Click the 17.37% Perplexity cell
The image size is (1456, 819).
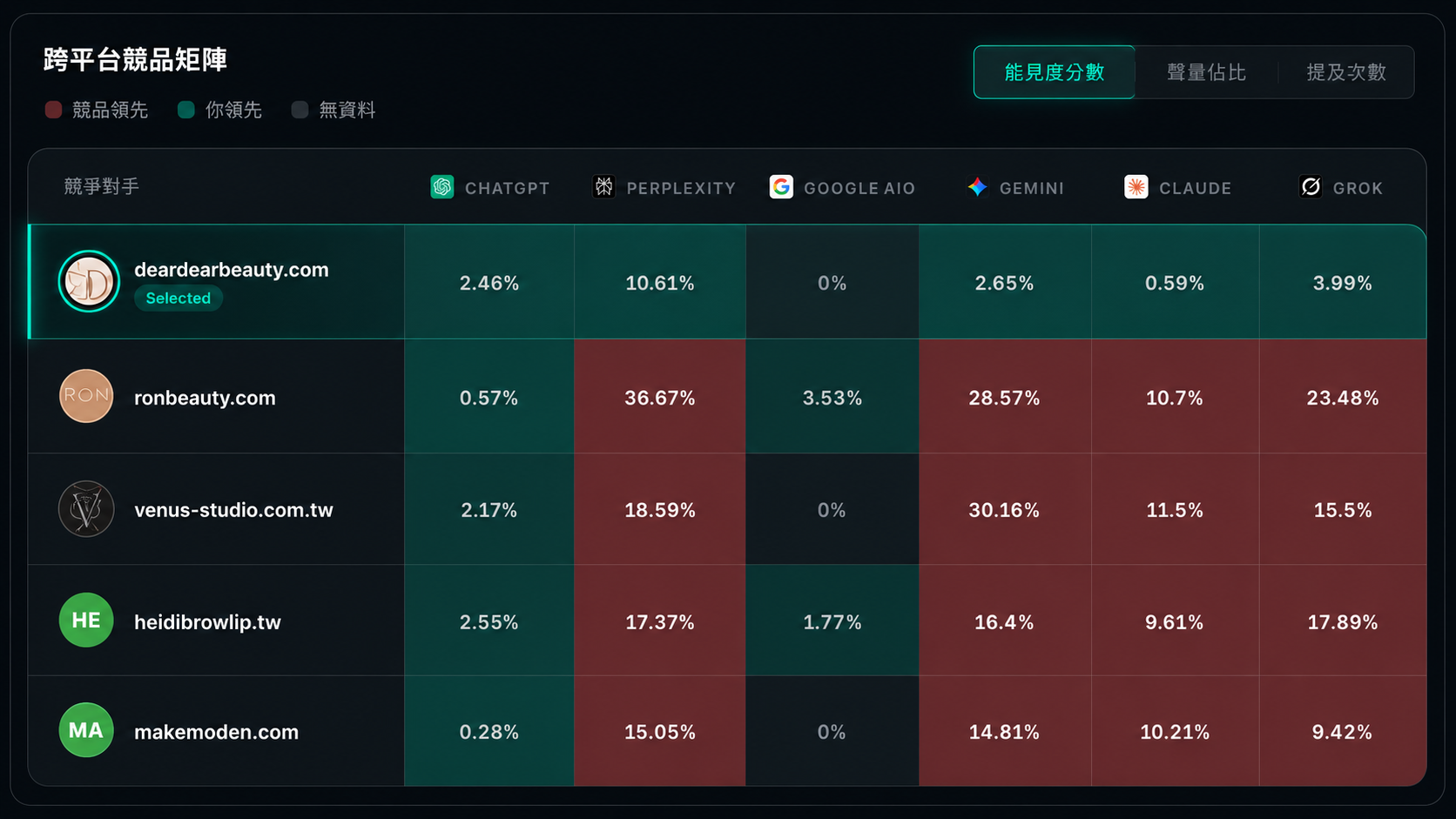660,621
